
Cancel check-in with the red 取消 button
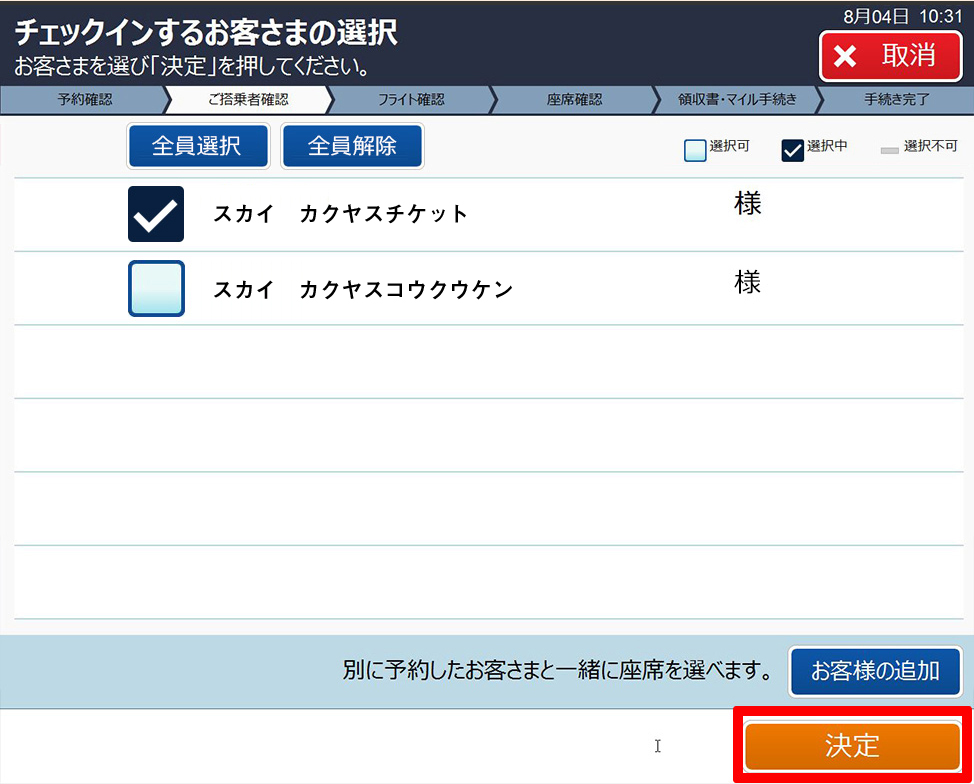click(890, 56)
